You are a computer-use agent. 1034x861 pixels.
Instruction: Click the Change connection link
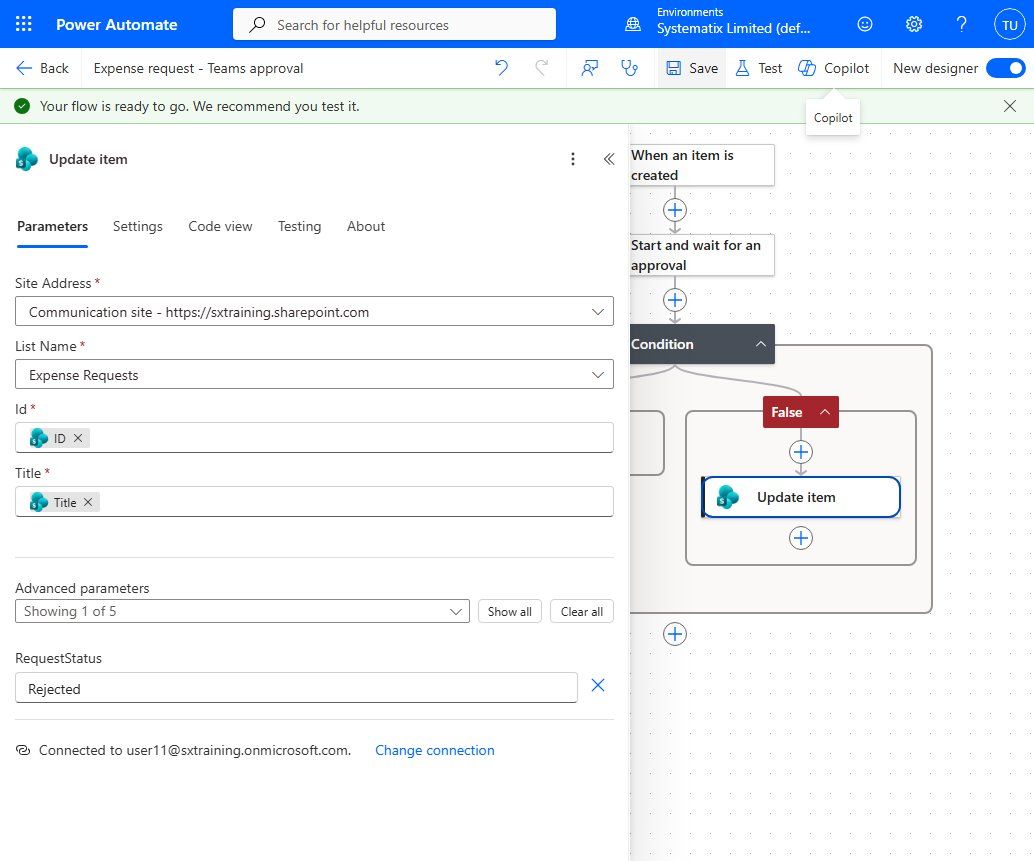(435, 750)
